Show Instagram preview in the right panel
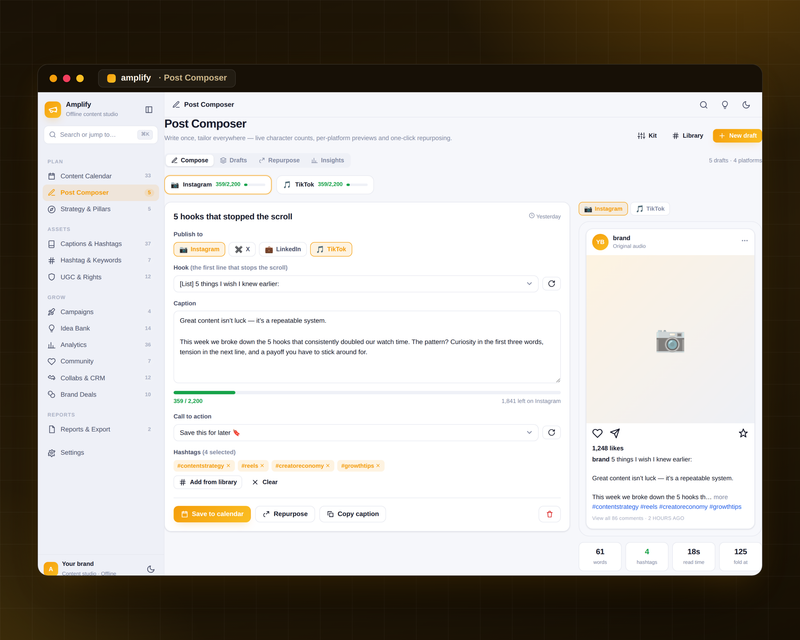The image size is (800, 640). pos(603,209)
